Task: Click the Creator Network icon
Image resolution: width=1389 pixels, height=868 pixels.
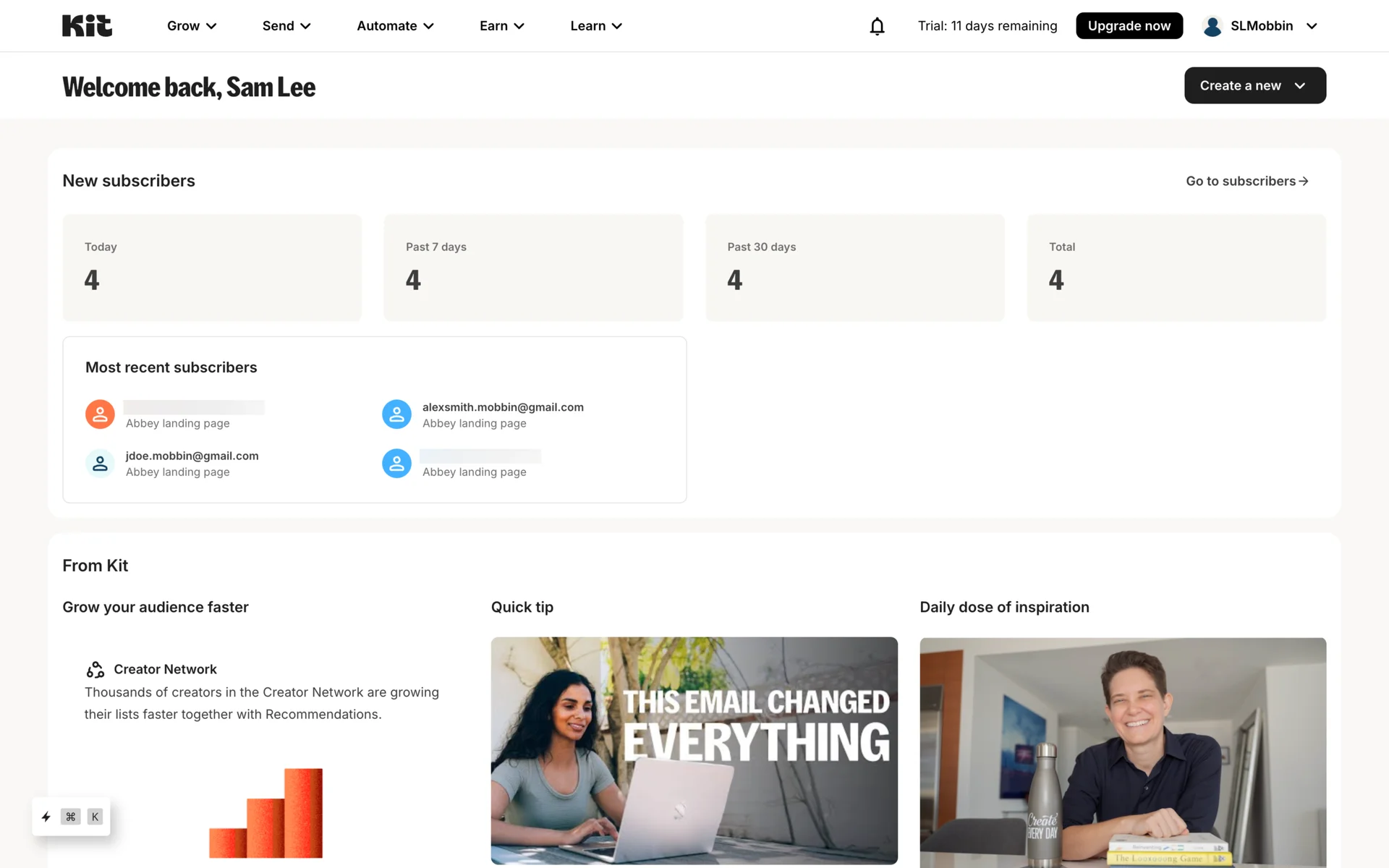Action: [x=95, y=669]
